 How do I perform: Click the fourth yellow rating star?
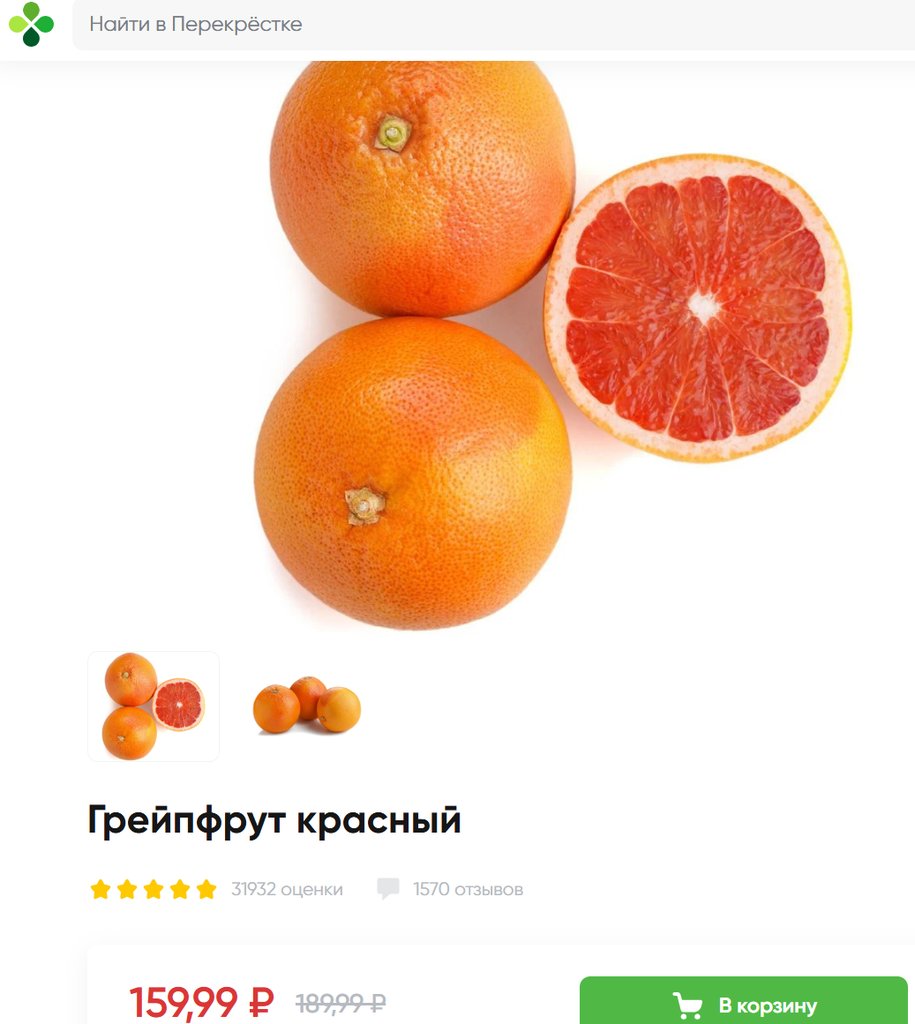[x=180, y=889]
